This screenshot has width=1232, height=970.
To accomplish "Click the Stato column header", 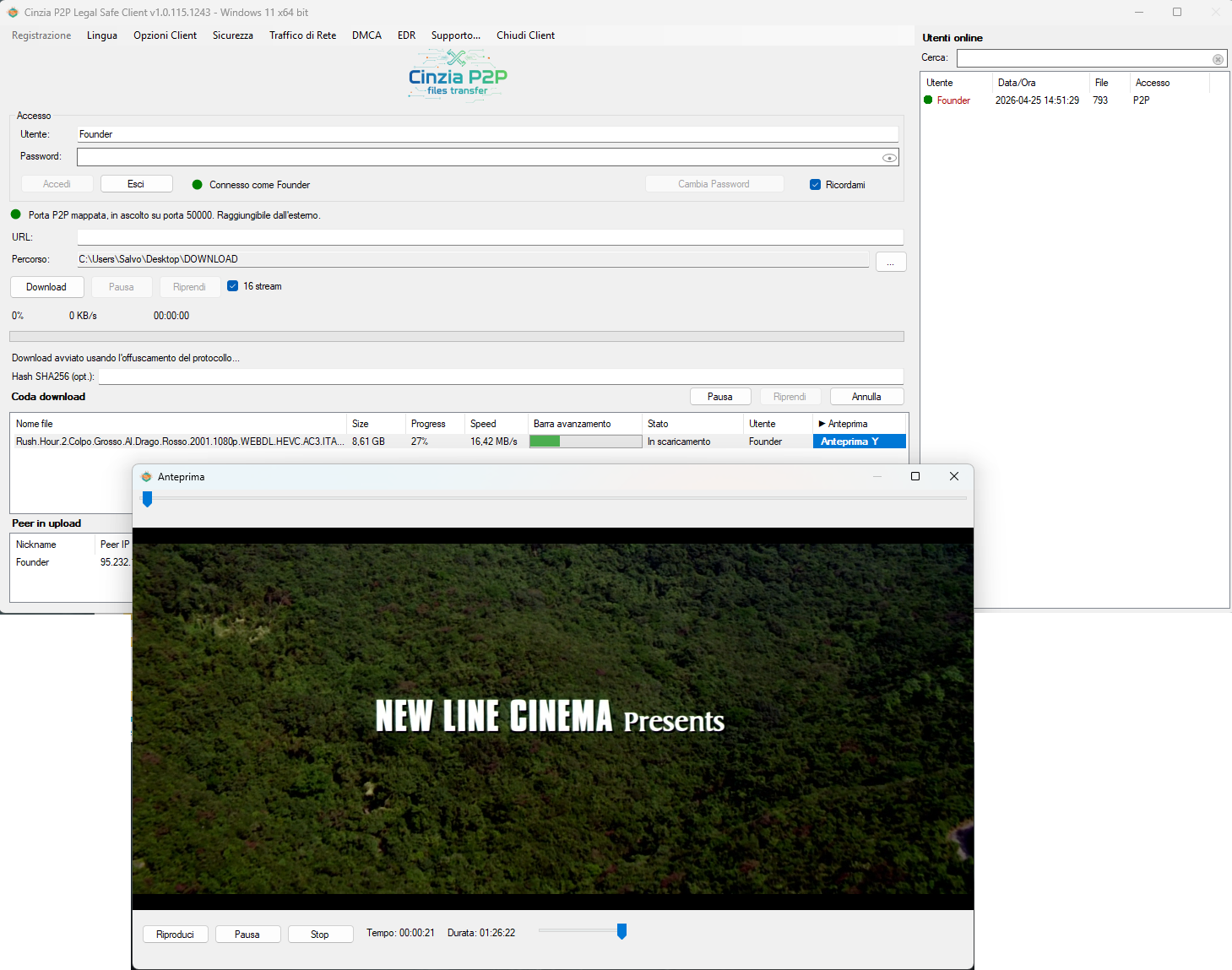I will 692,424.
